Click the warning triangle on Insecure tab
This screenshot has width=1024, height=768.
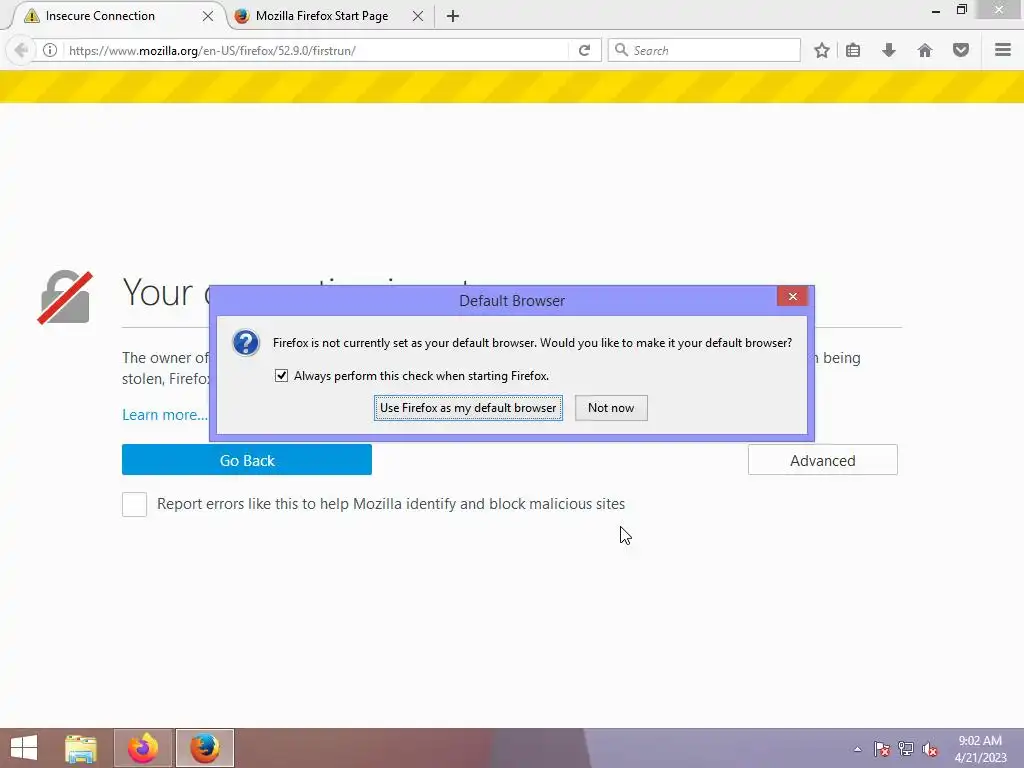coord(31,16)
